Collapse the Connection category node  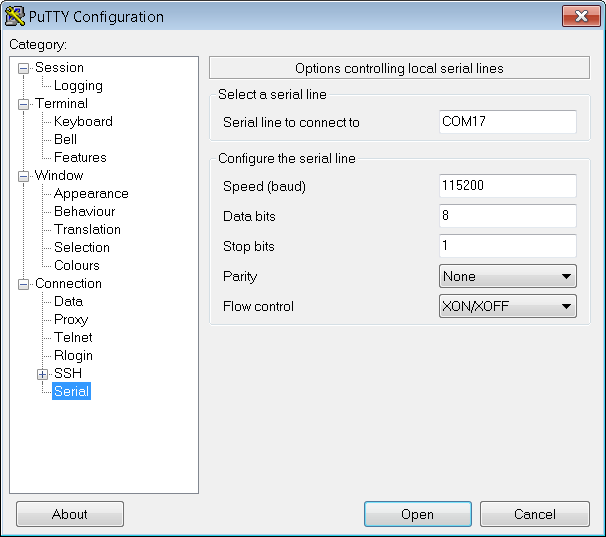coord(24,284)
